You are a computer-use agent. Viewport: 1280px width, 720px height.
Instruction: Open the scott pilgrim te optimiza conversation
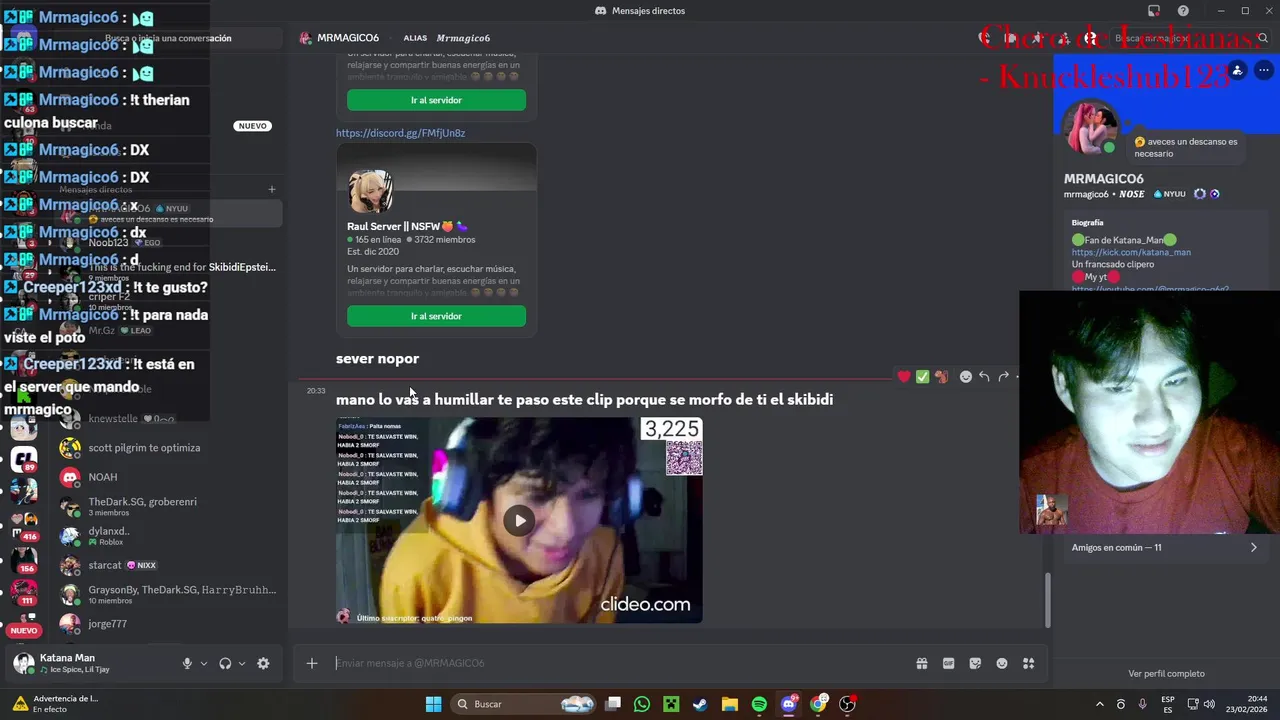click(x=145, y=448)
